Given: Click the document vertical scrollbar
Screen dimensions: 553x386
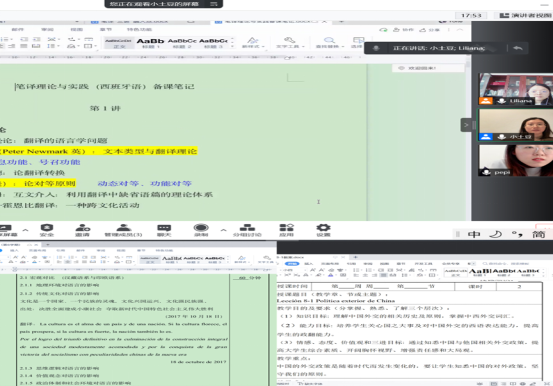Looking at the screenshot, I should coord(468,141).
